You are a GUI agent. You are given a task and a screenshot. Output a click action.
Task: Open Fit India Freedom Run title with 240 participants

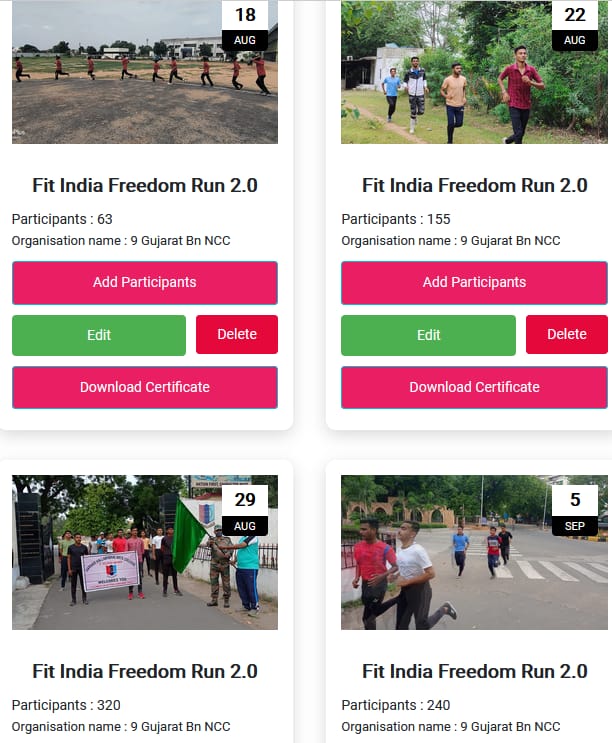(475, 671)
